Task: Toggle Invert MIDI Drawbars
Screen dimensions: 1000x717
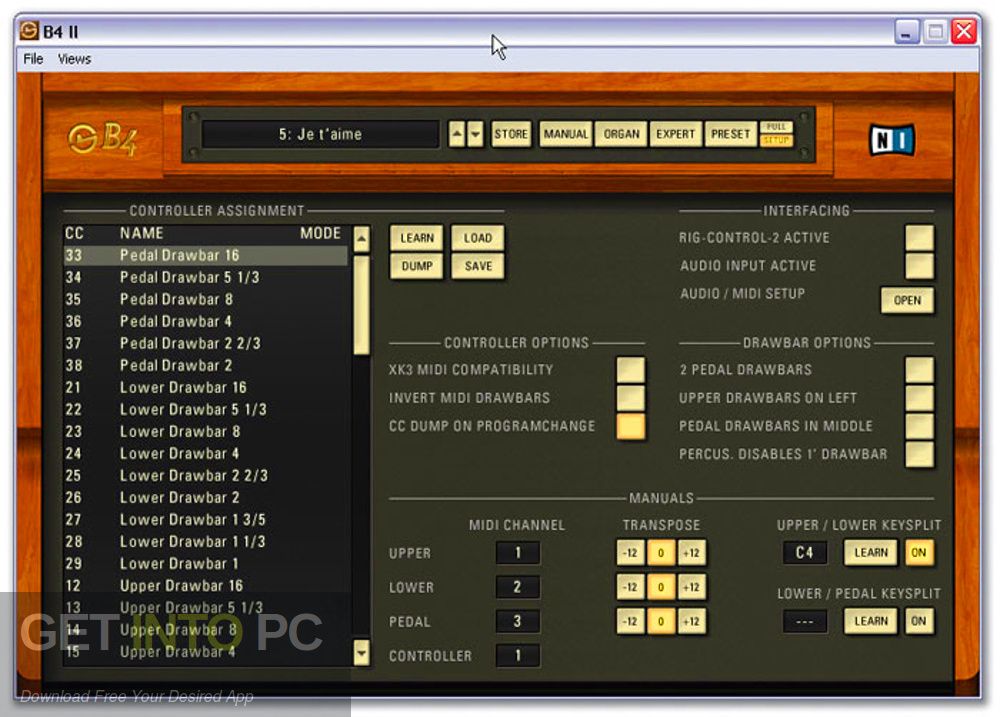Action: coord(631,397)
